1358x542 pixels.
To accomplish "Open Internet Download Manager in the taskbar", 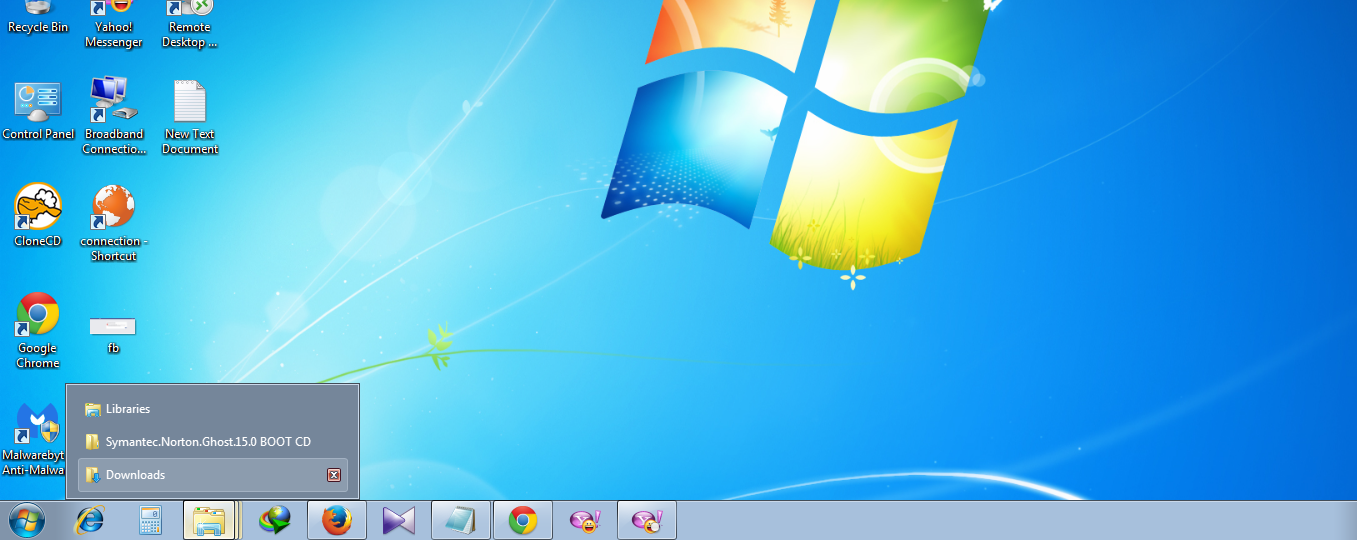I will (x=274, y=521).
